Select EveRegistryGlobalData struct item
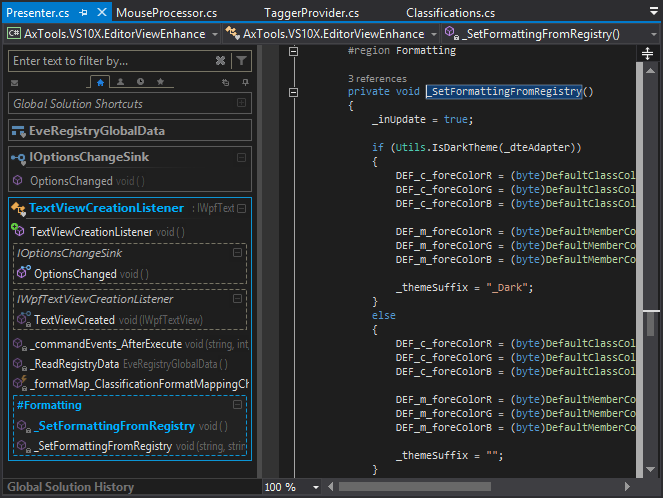The image size is (663, 498). coord(130,131)
